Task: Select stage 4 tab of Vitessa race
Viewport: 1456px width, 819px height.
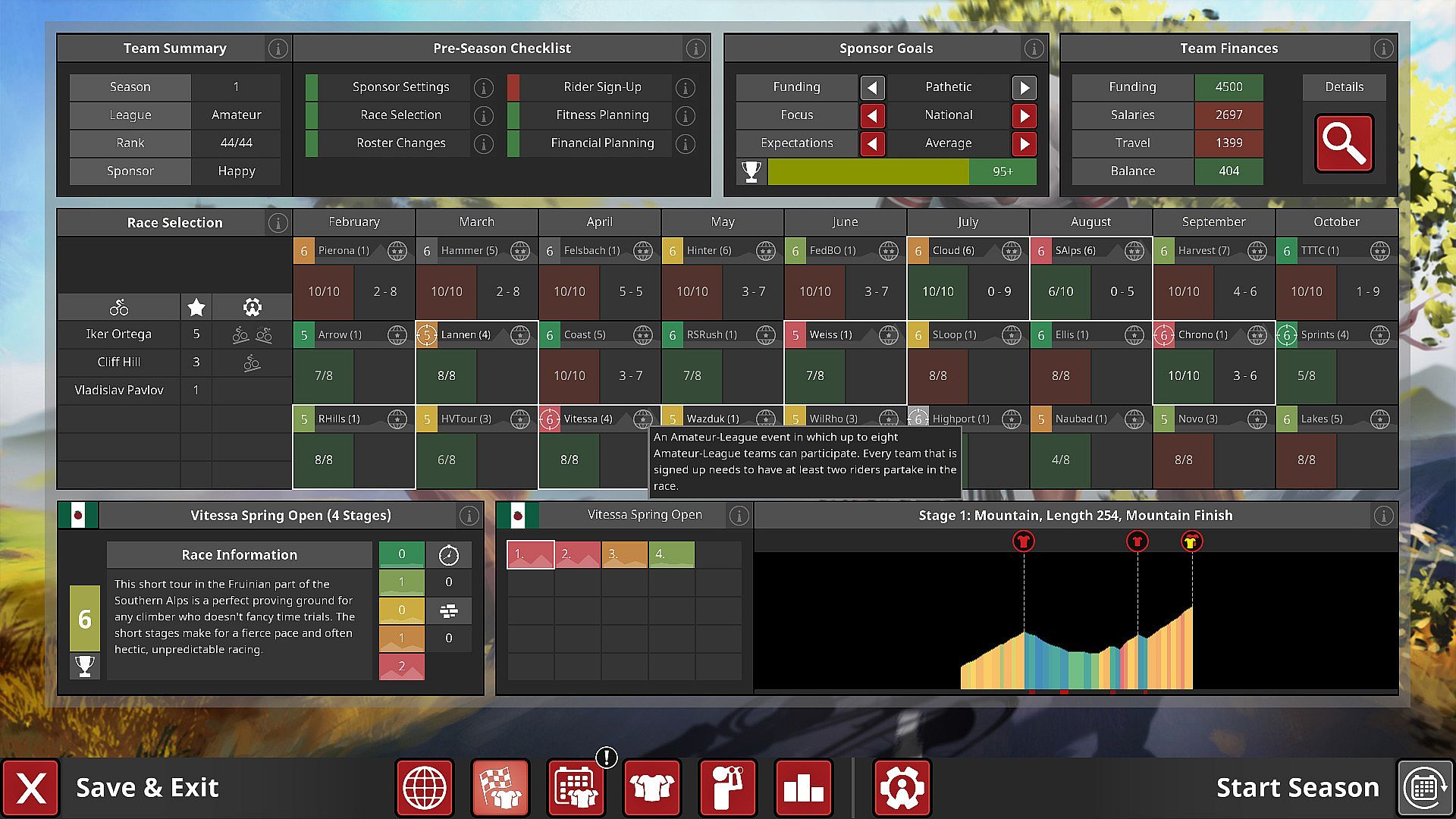Action: (x=671, y=554)
